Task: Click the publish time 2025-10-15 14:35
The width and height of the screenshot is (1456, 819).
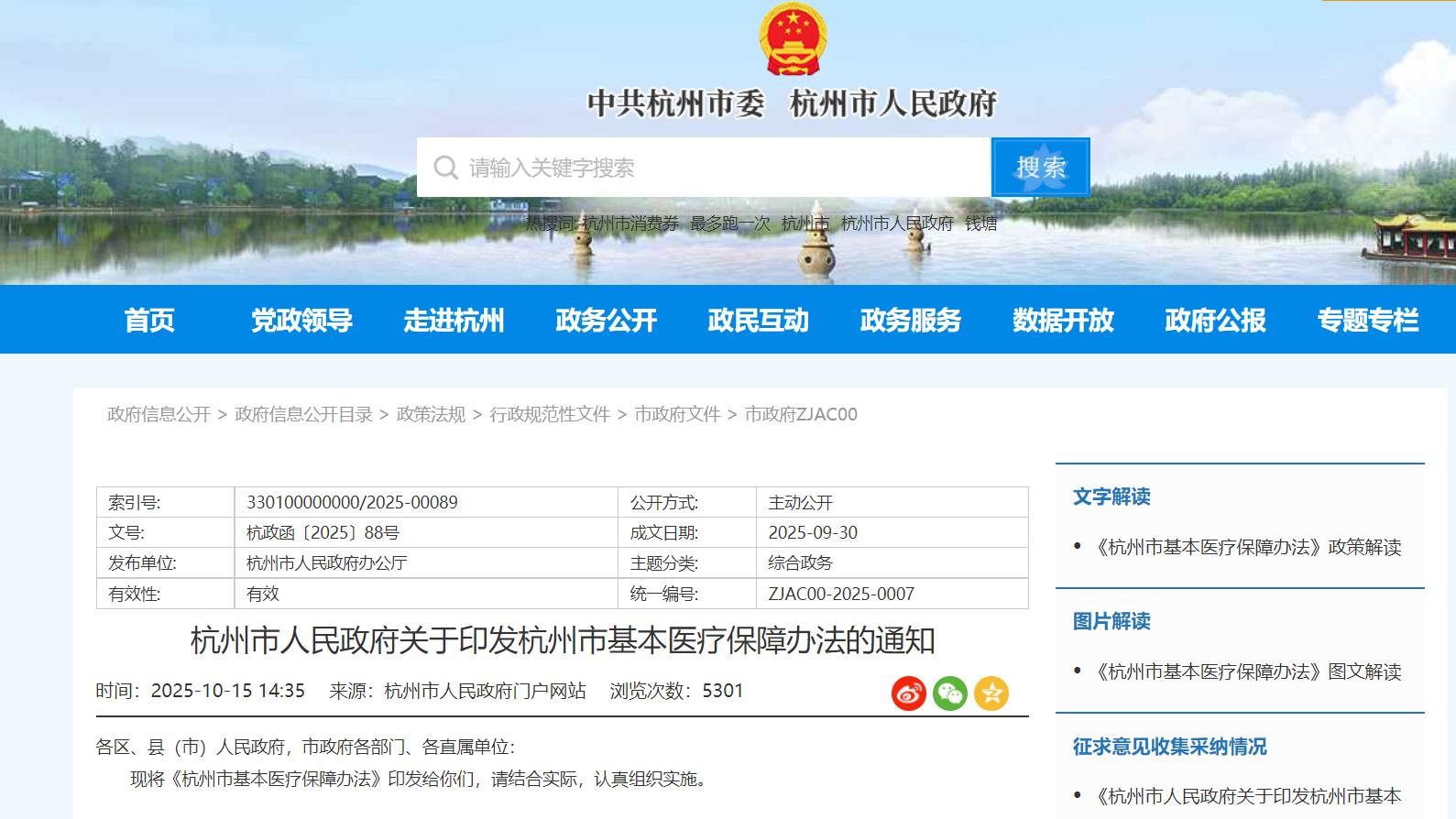Action: [x=228, y=691]
